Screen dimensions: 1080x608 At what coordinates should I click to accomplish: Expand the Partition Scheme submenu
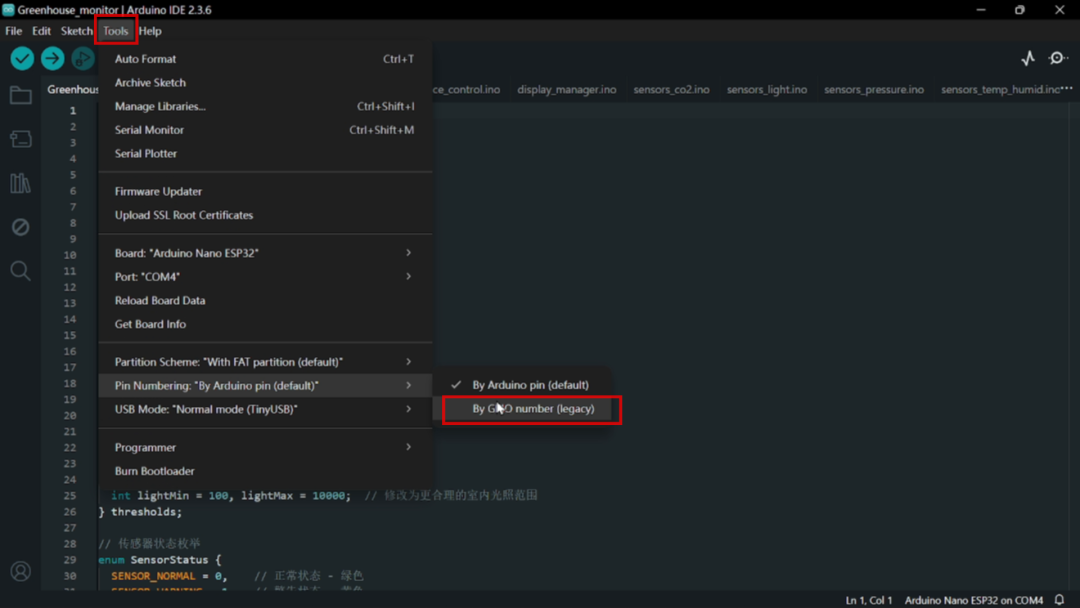[264, 361]
